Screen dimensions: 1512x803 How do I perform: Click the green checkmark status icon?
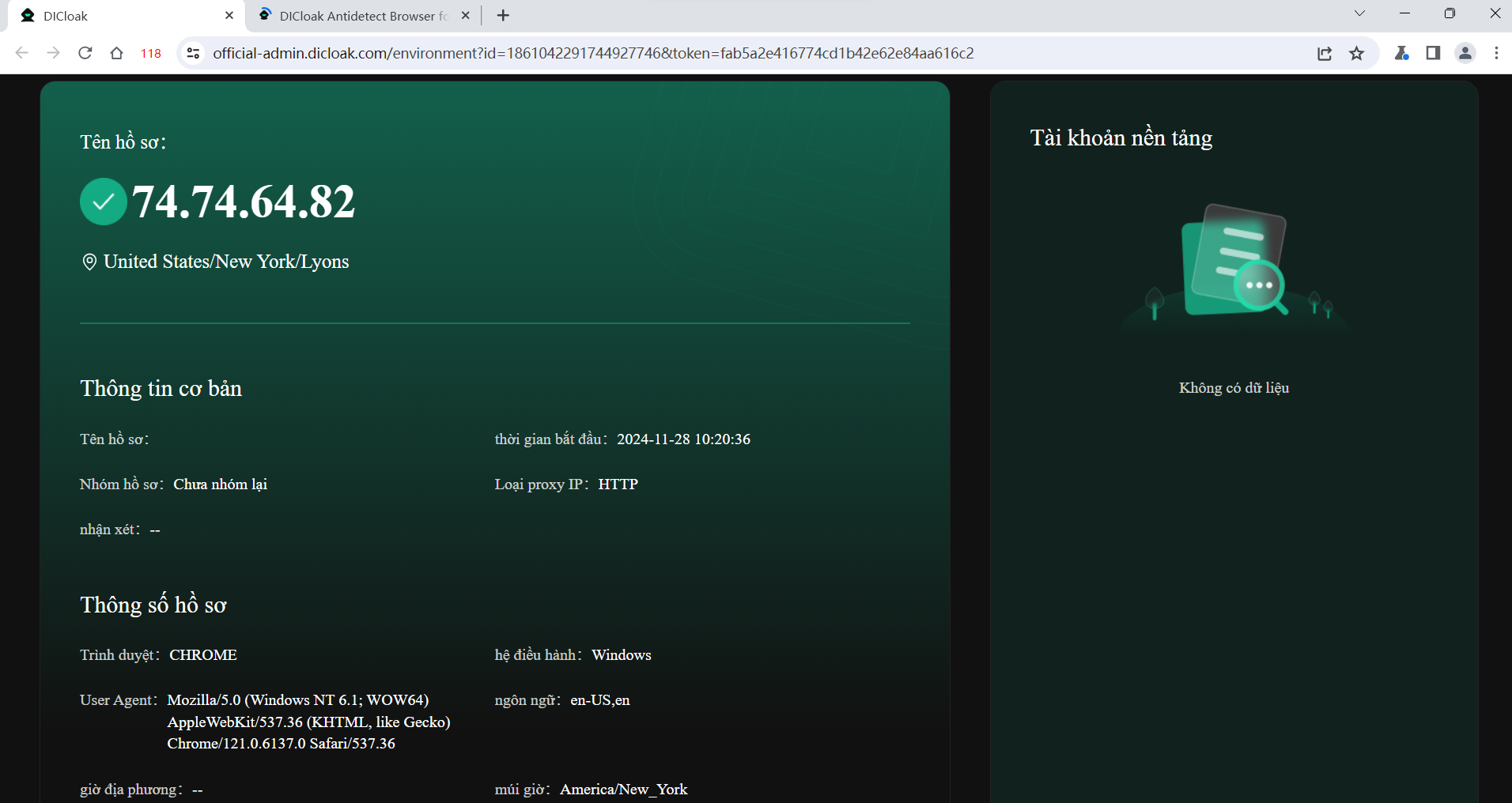104,202
